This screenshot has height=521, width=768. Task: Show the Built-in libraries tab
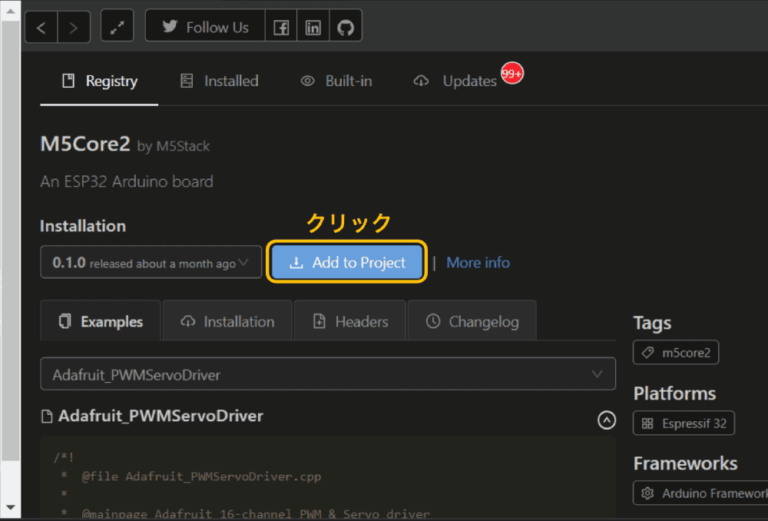pyautogui.click(x=336, y=81)
